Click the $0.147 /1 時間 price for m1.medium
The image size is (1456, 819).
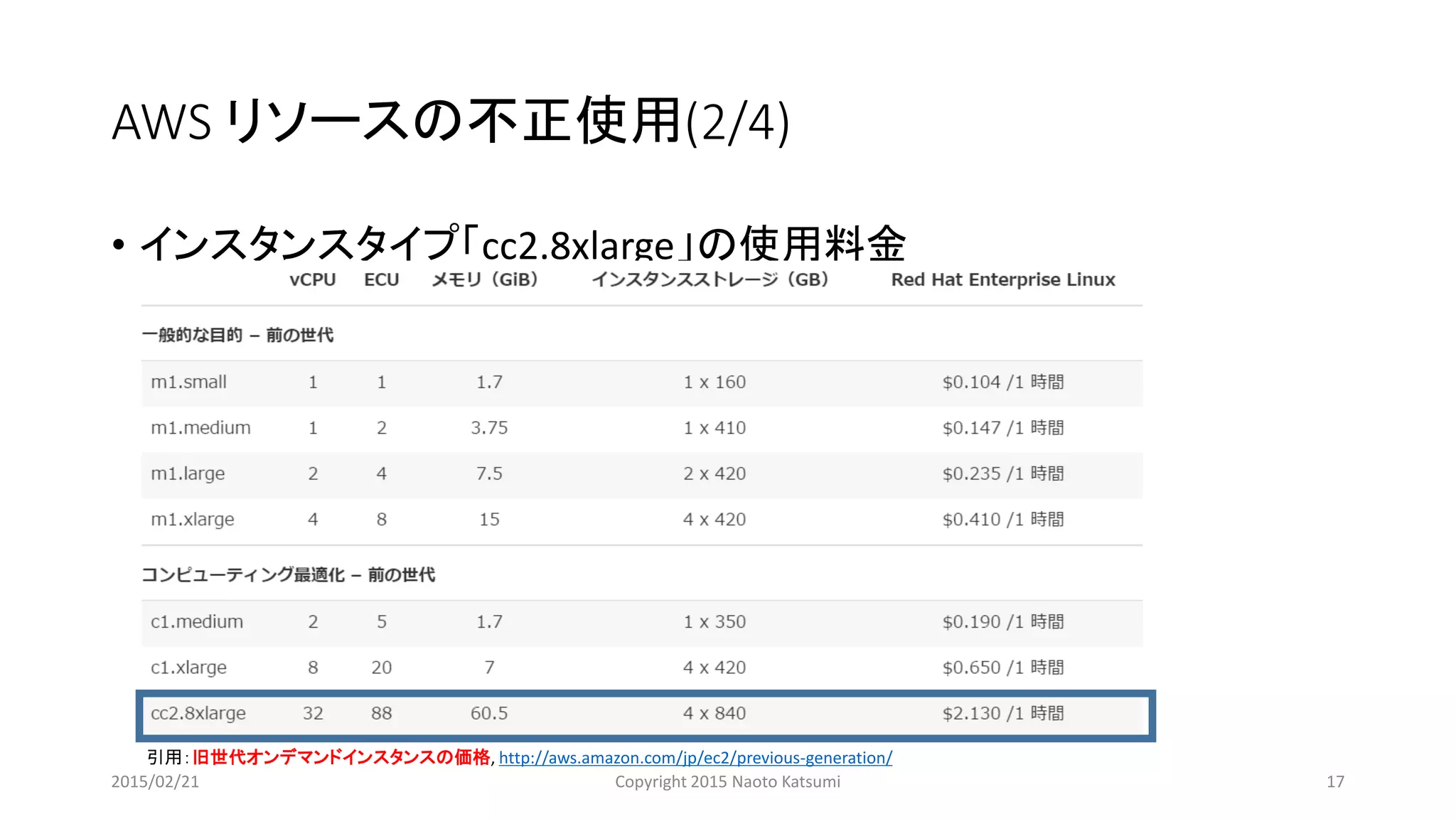pyautogui.click(x=1003, y=427)
